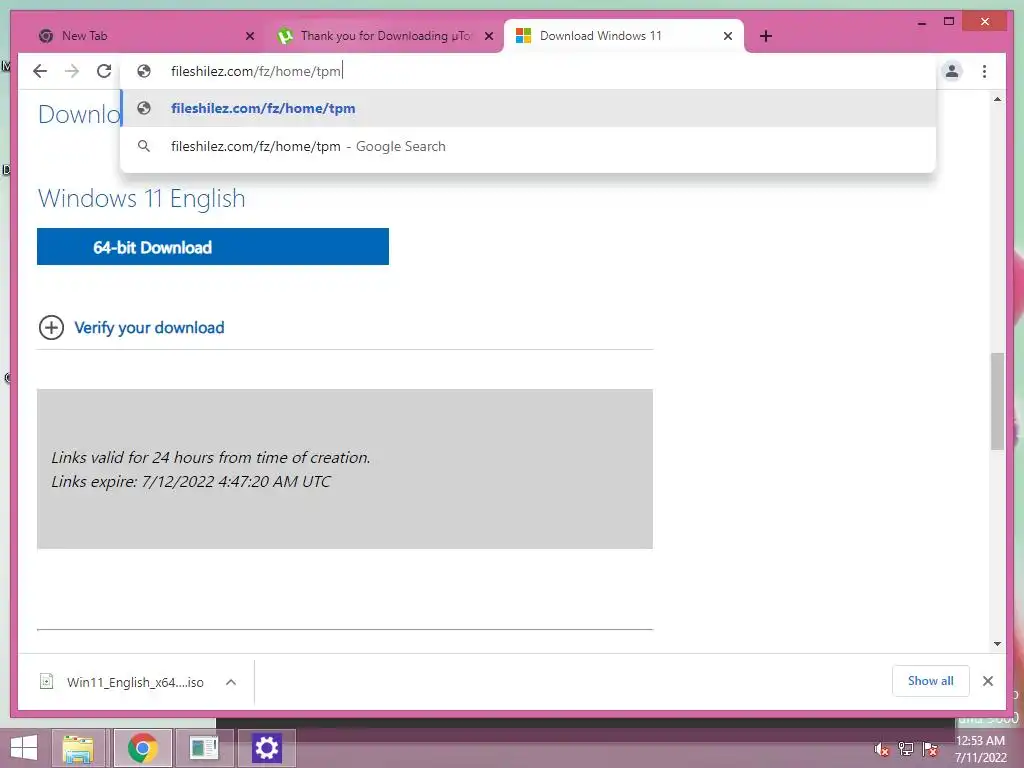Click the scrollbar down arrow

pyautogui.click(x=997, y=644)
